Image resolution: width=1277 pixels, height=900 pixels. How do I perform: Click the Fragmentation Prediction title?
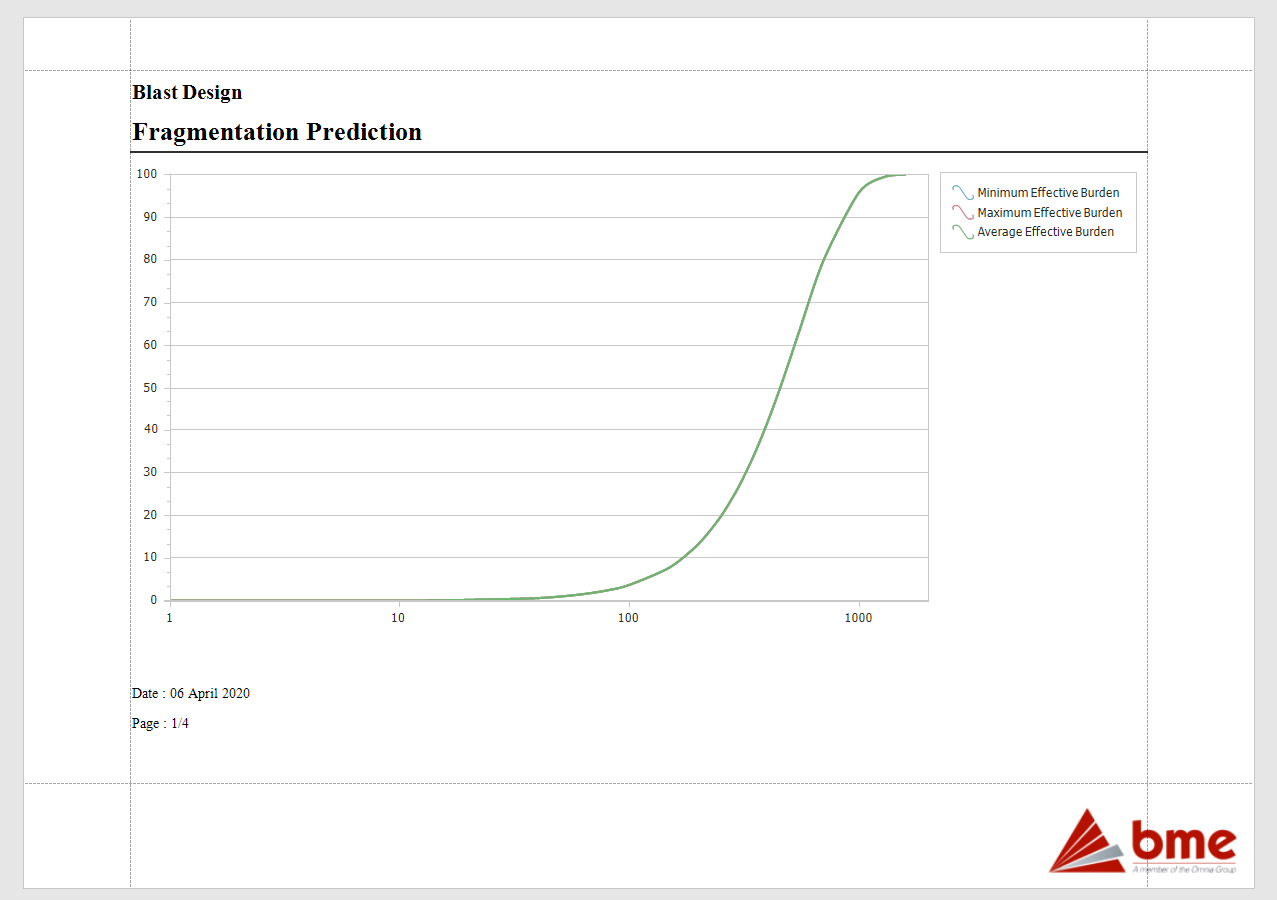pos(277,132)
